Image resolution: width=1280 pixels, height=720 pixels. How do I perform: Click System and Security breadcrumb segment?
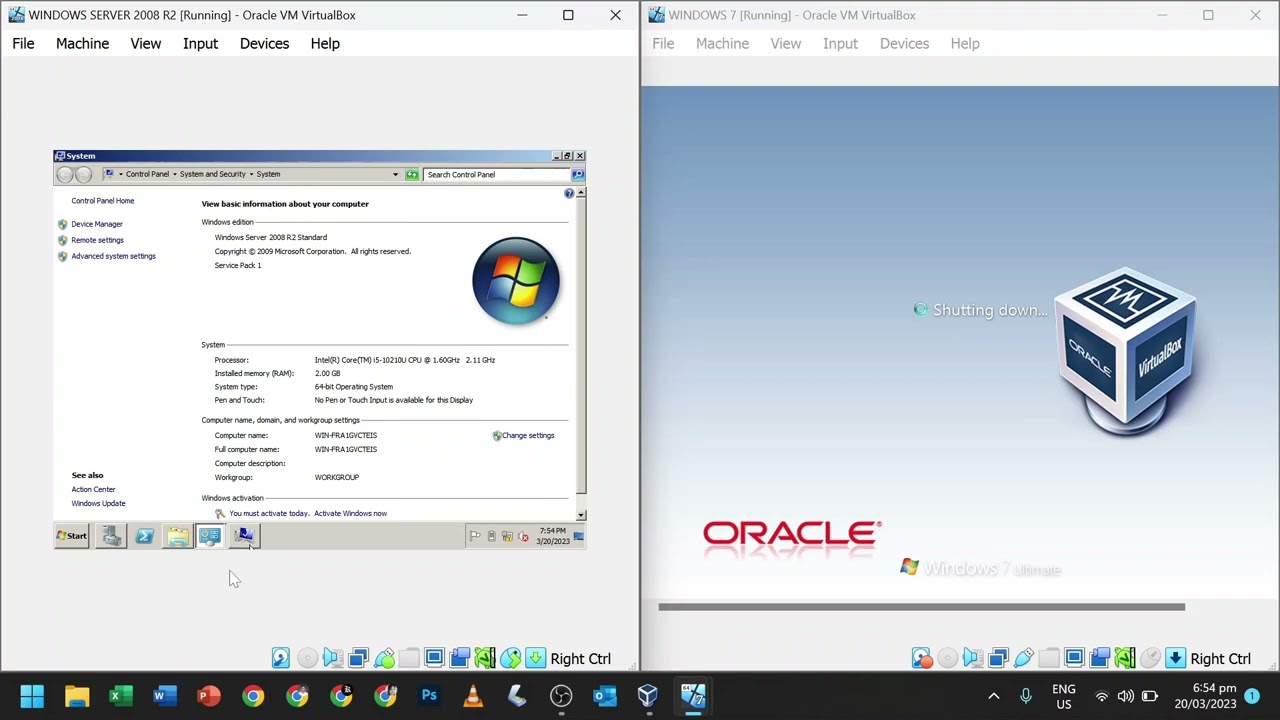212,174
